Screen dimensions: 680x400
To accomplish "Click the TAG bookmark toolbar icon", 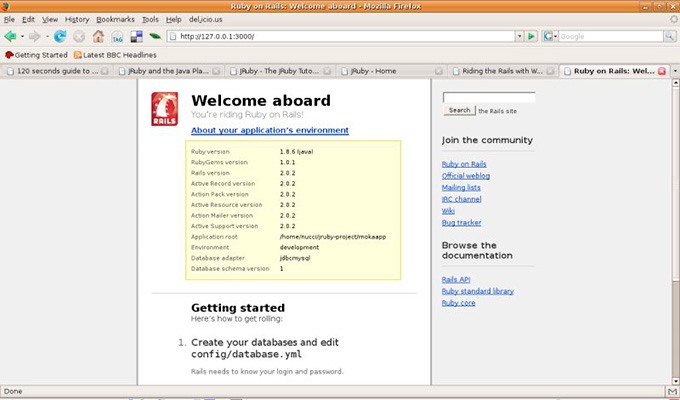I will pos(117,36).
